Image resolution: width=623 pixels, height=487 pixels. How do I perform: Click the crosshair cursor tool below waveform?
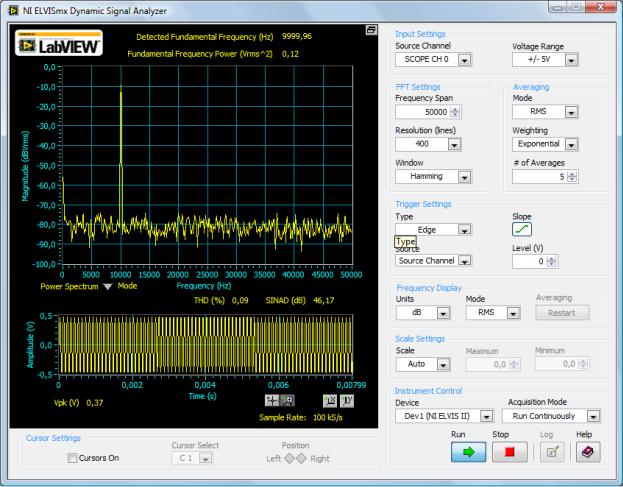tap(272, 400)
